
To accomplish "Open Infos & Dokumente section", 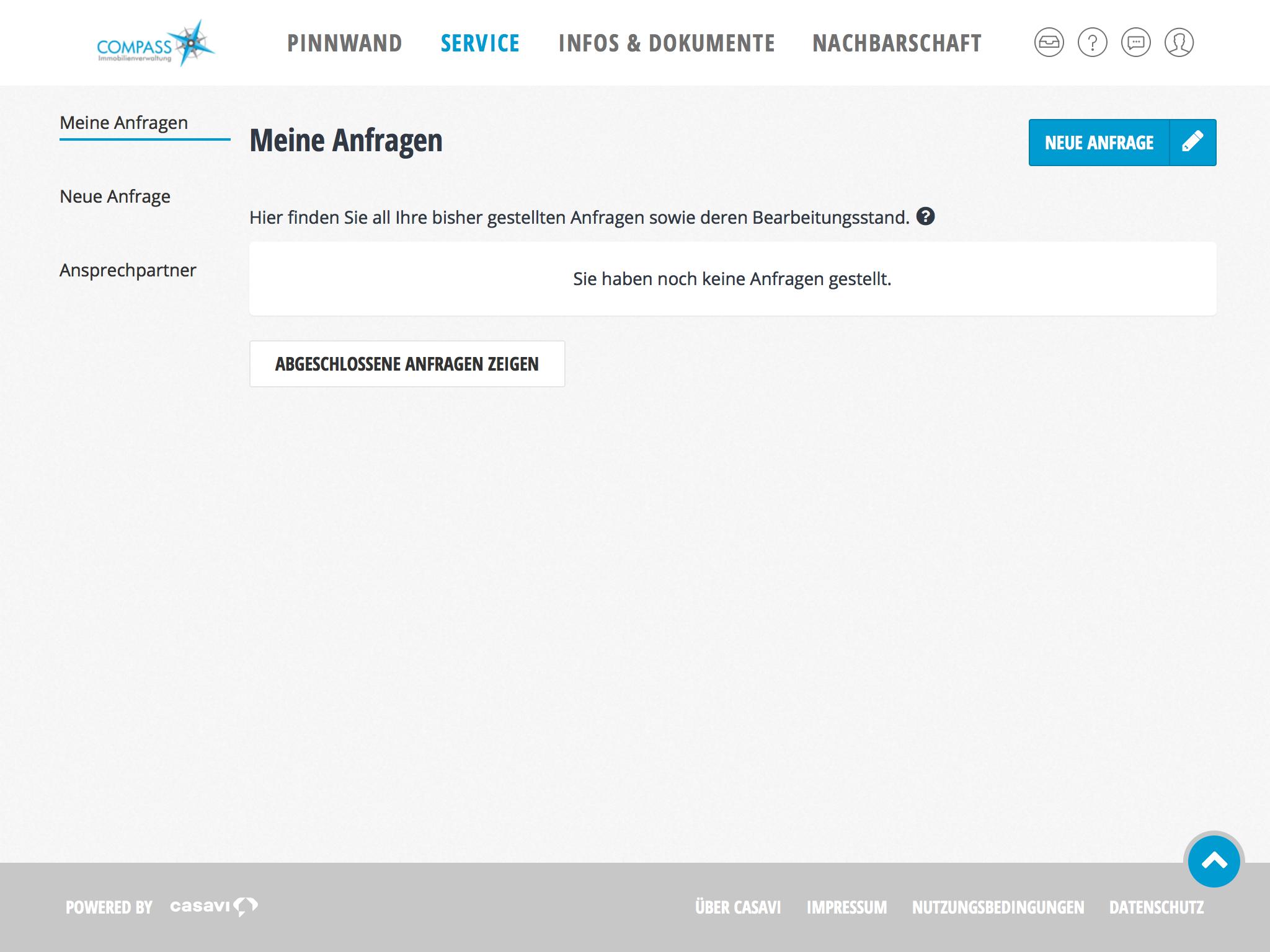I will [667, 43].
